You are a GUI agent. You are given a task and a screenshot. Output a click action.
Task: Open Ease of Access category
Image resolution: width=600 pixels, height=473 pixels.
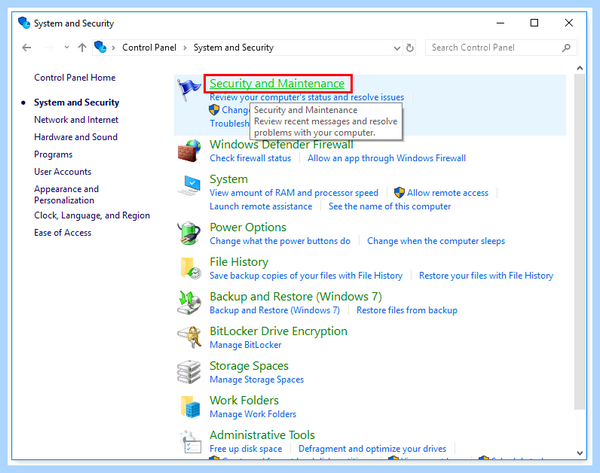tap(63, 233)
